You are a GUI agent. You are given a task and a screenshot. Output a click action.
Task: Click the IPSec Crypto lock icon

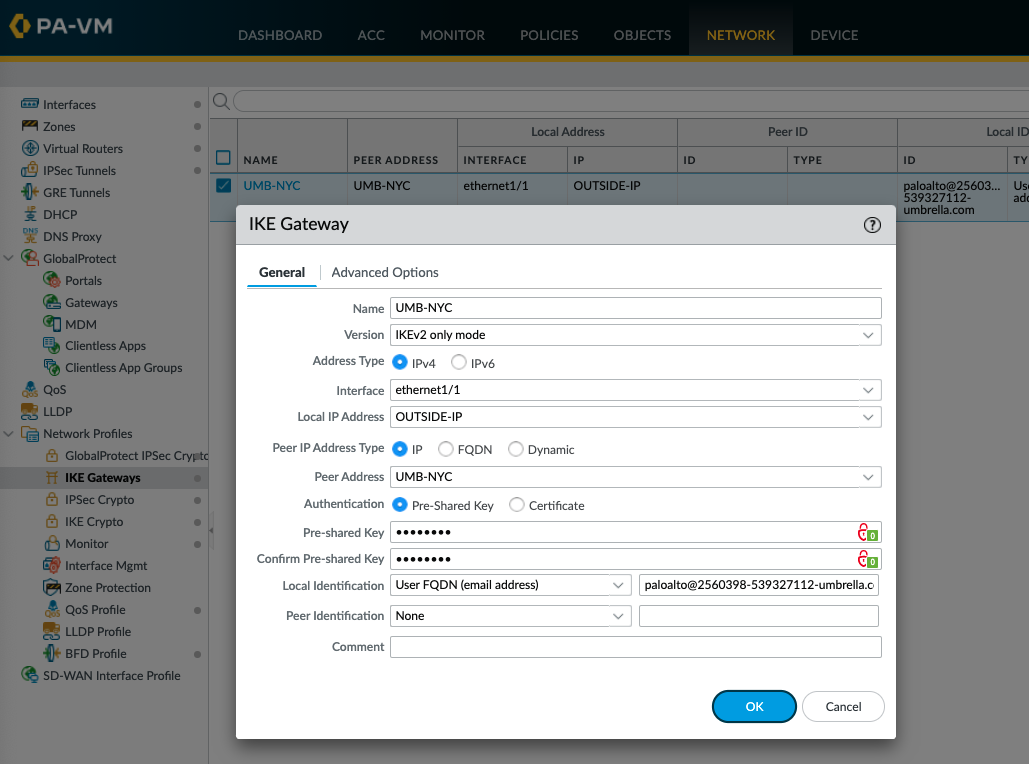pos(52,499)
